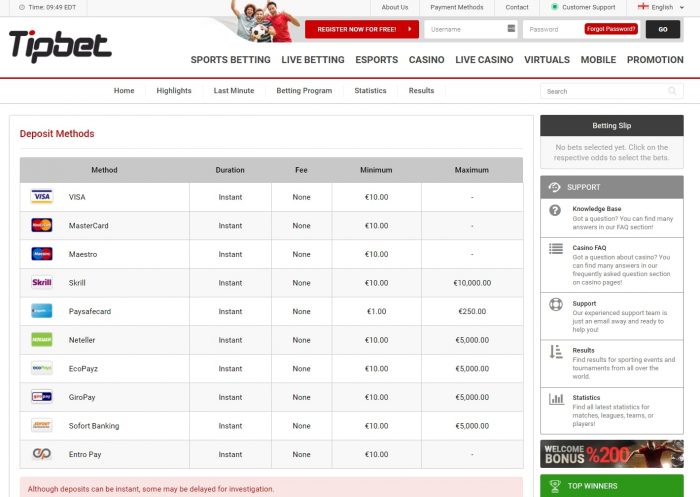Click the Maximum column header
This screenshot has width=700, height=497.
pyautogui.click(x=471, y=170)
